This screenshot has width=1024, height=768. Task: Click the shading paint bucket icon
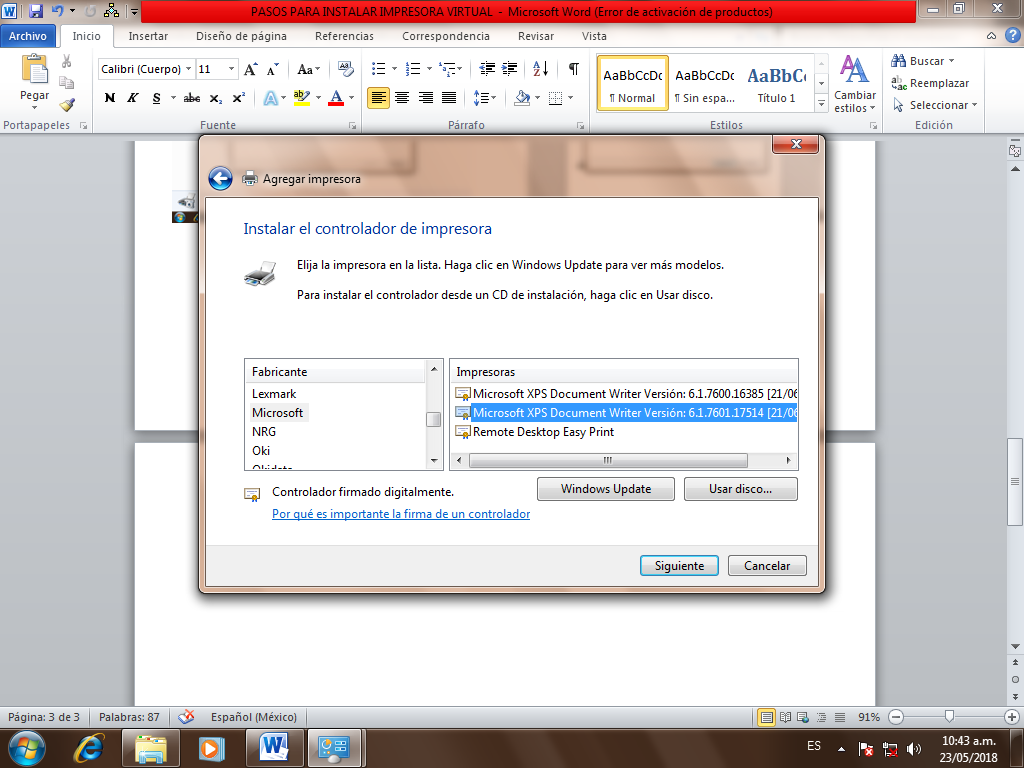pos(522,98)
